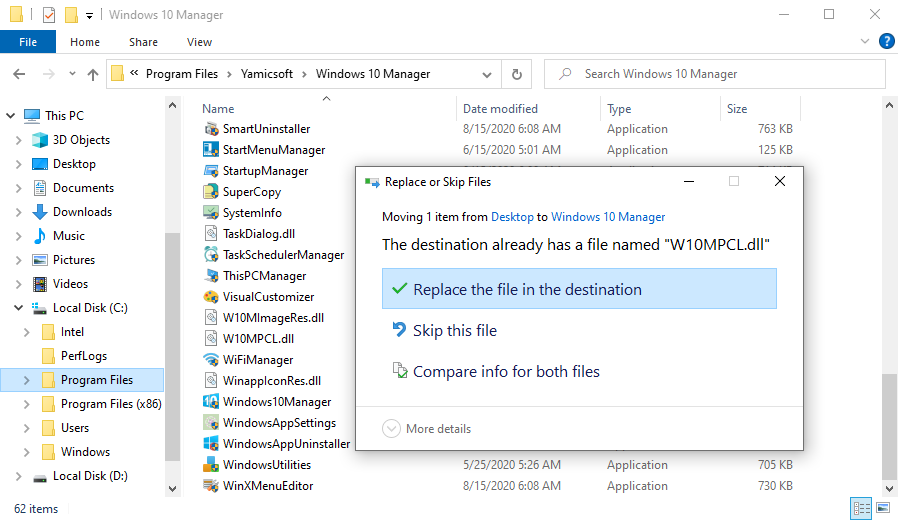Switch to large icons view button

point(883,508)
